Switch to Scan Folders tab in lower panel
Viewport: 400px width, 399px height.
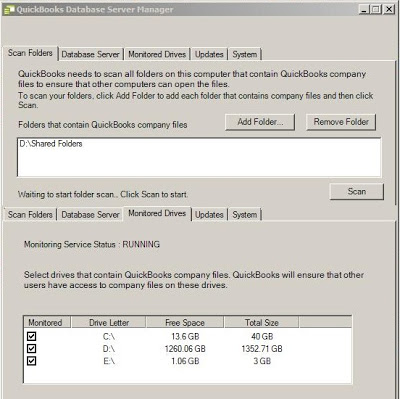tap(30, 214)
